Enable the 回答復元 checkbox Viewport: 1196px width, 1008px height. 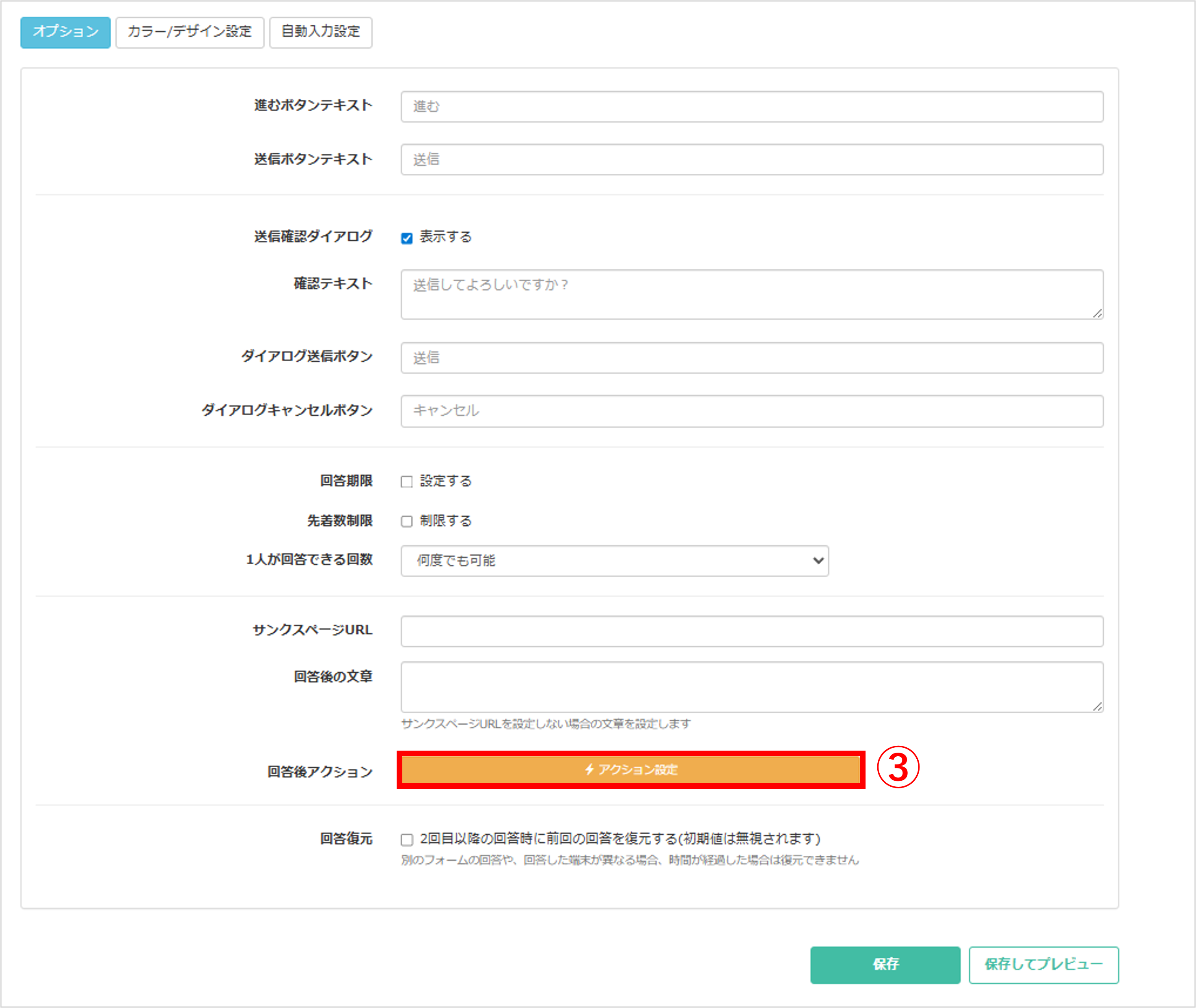click(407, 840)
